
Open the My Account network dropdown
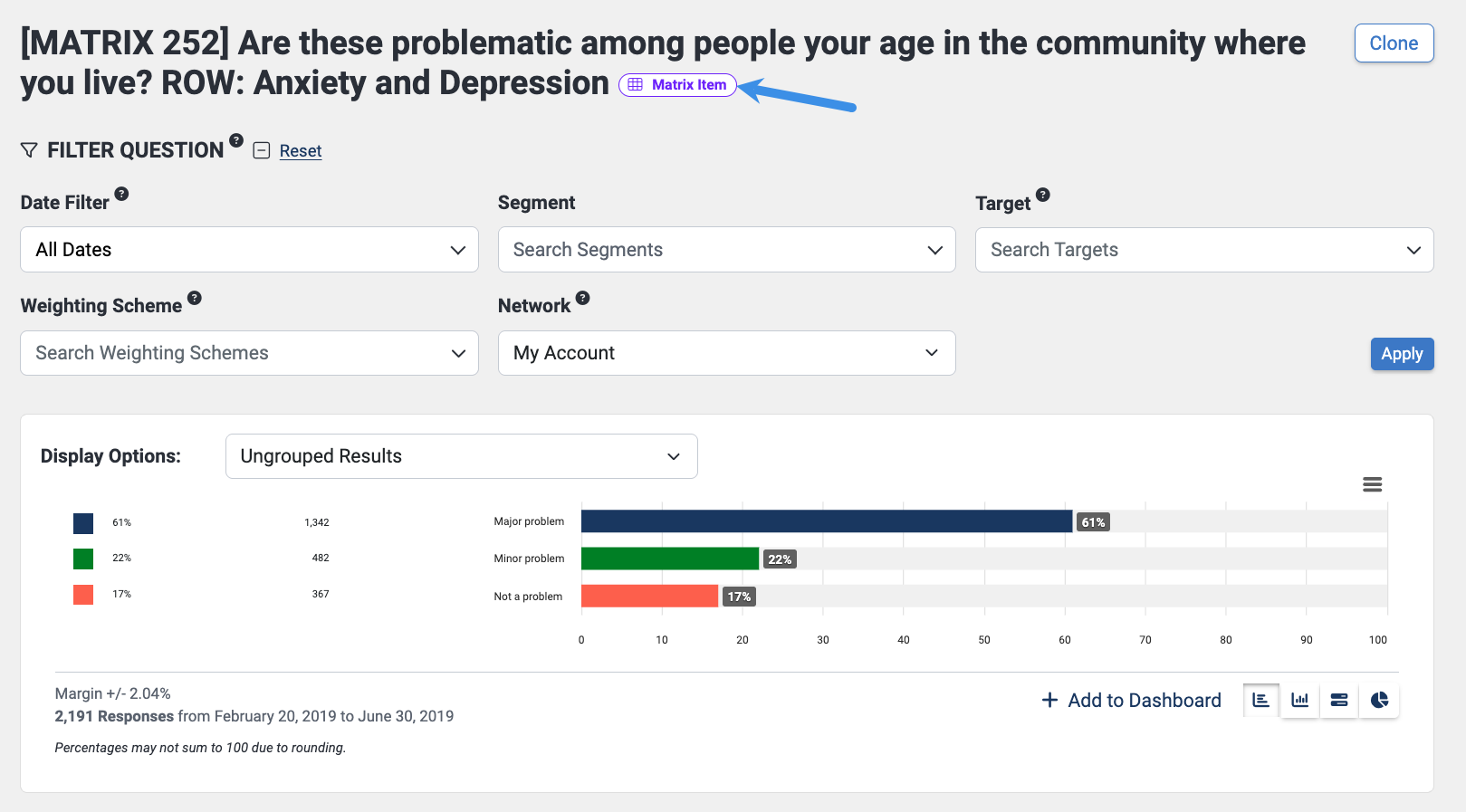point(726,353)
